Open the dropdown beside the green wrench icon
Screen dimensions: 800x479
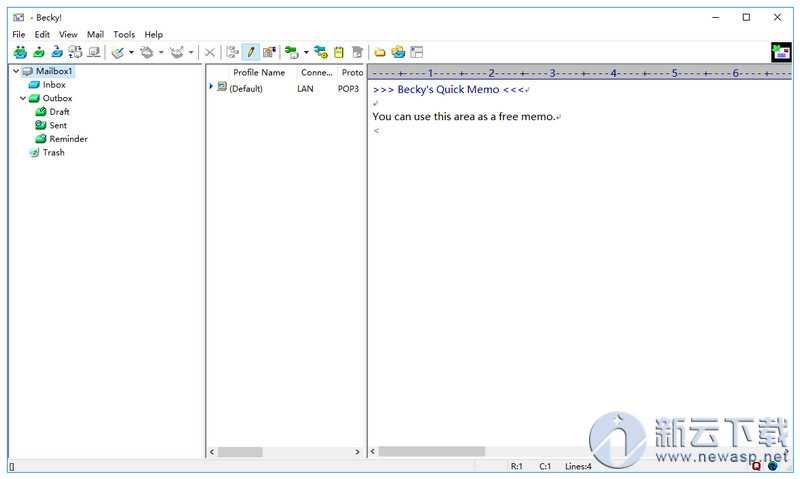(x=306, y=52)
